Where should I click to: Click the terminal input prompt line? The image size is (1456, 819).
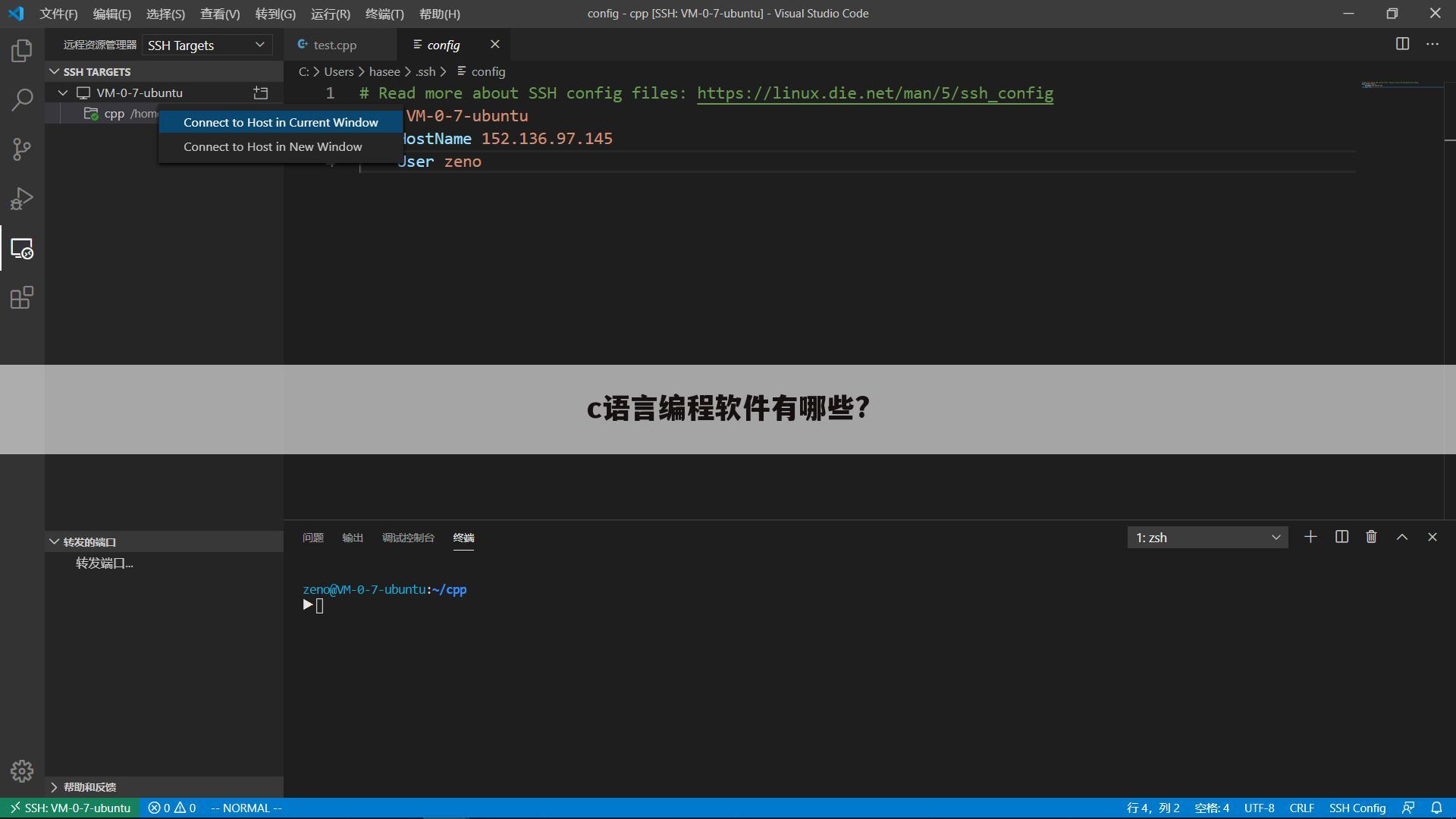pyautogui.click(x=313, y=605)
